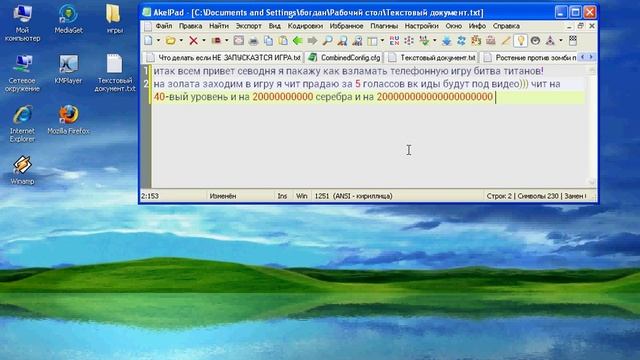The width and height of the screenshot is (640, 360).
Task: Click the Copy icon in toolbar
Action: click(268, 40)
